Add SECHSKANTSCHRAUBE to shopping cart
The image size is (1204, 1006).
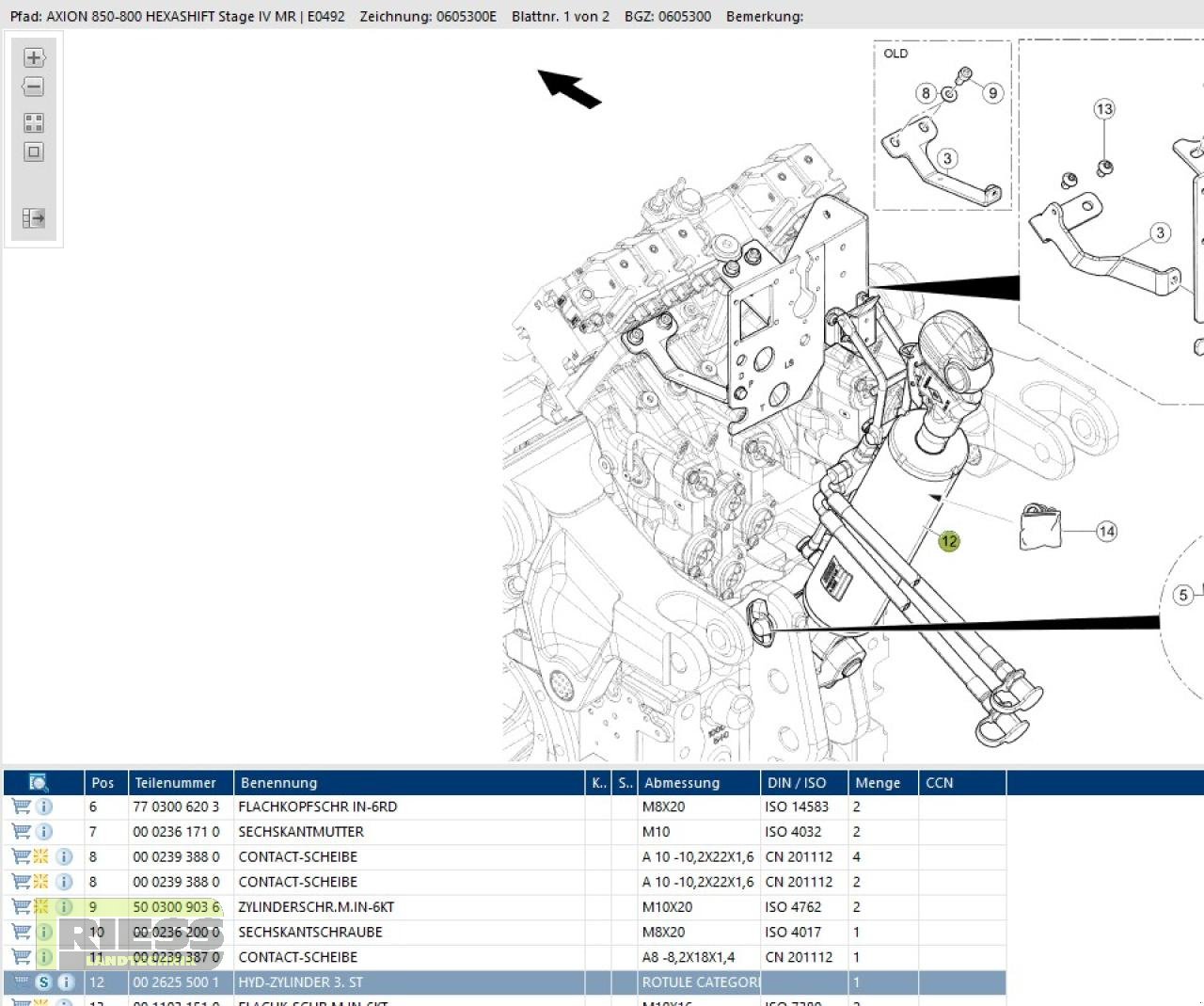(x=21, y=933)
